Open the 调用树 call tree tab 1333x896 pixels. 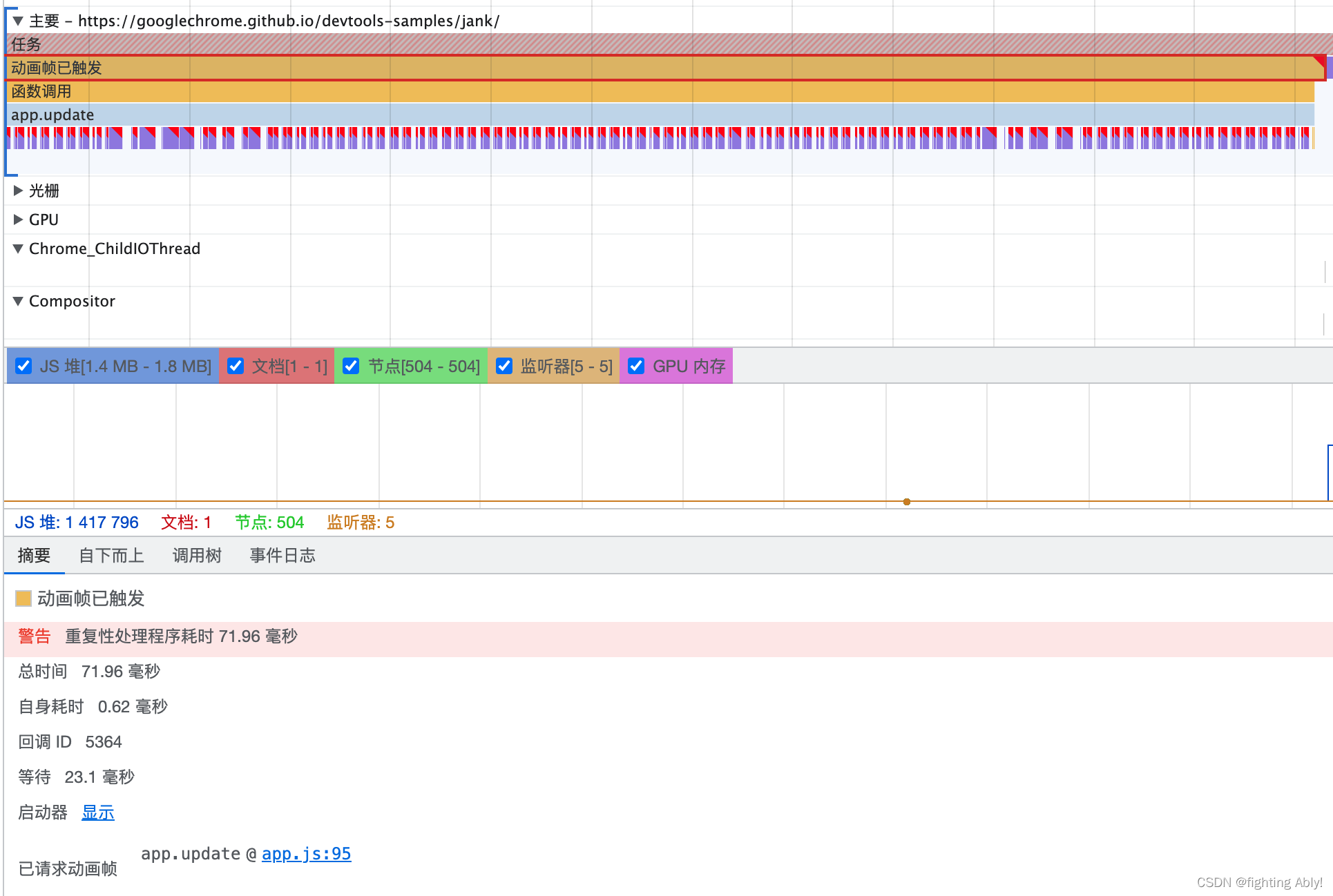click(197, 556)
